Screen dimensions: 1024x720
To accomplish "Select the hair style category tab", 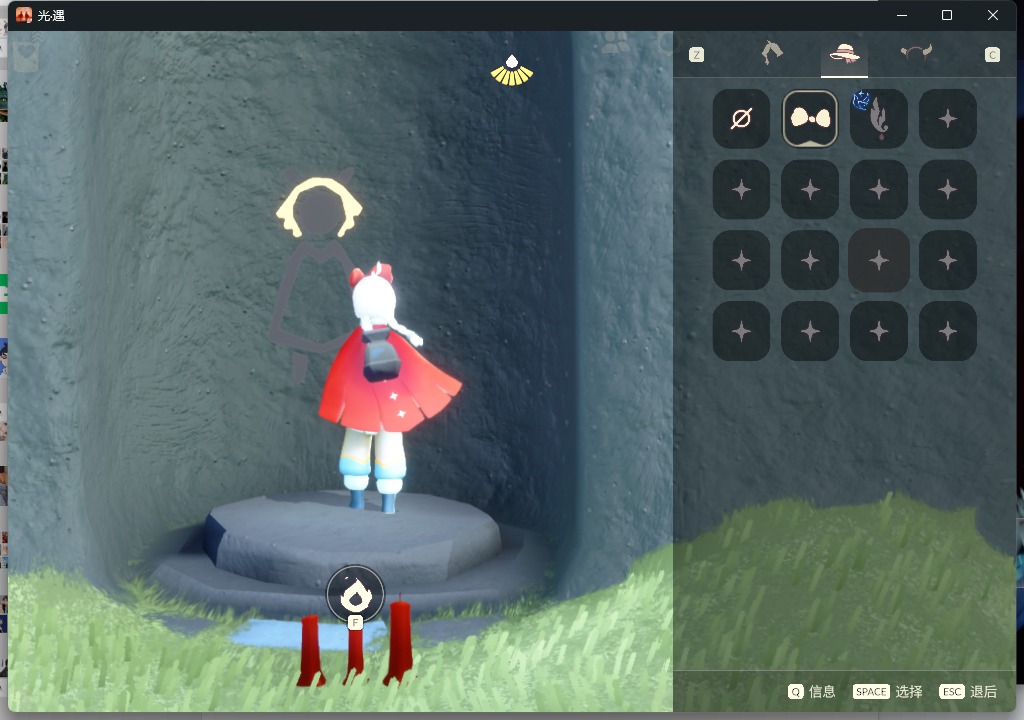I will tap(772, 53).
